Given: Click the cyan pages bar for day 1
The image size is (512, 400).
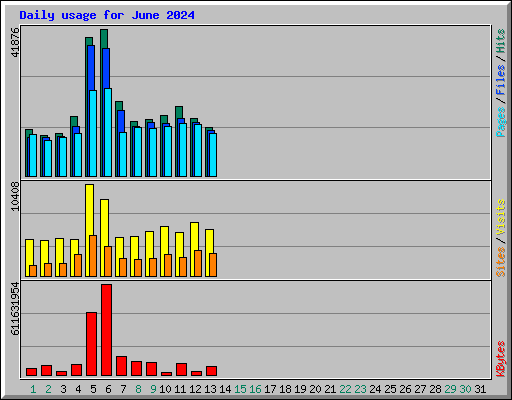Looking at the screenshot, I should (33, 155).
